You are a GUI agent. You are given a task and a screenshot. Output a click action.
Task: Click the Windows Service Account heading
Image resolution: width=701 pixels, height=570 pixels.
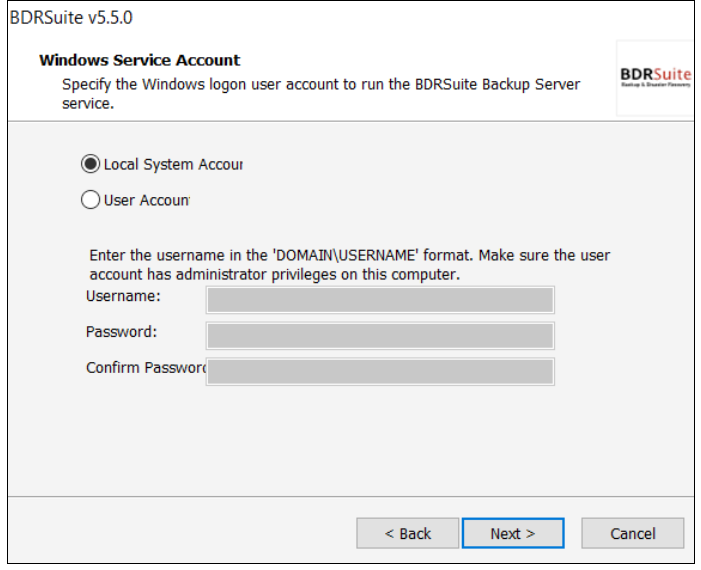click(139, 60)
